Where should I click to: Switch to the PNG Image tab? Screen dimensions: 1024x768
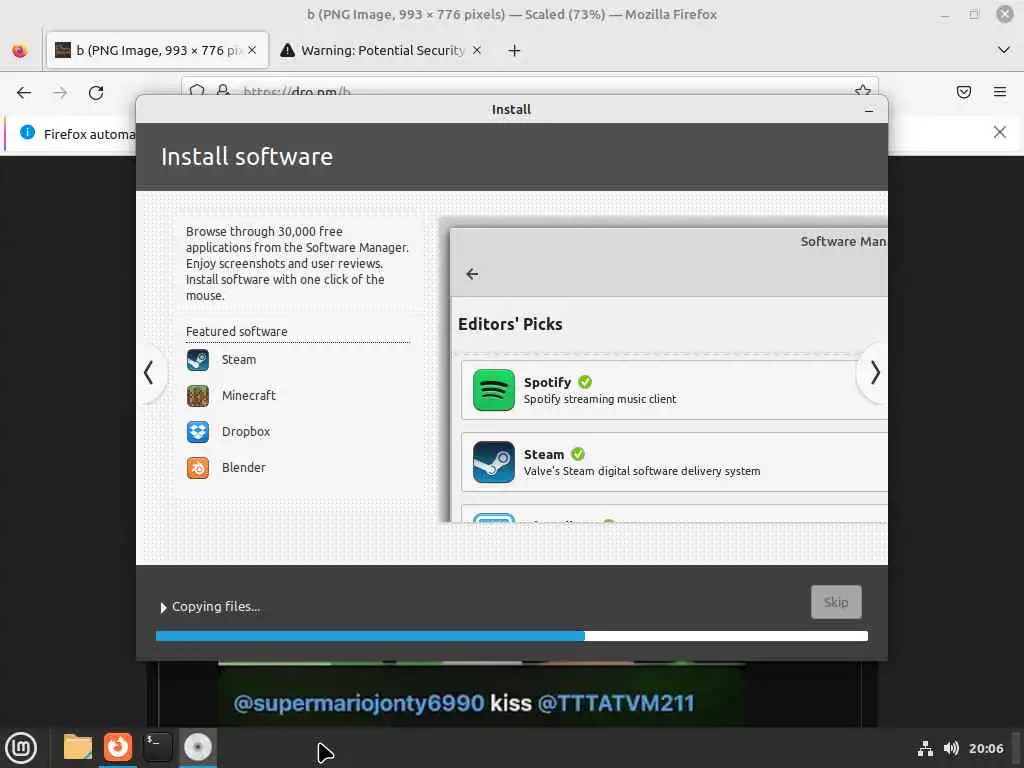157,50
